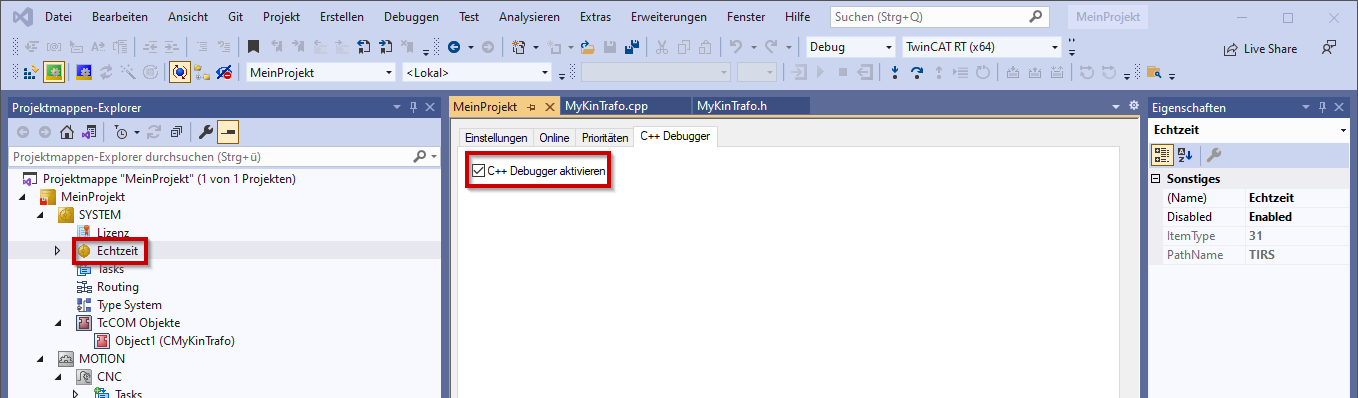
Task: Click the Find in Files folder icon
Action: tap(1154, 72)
